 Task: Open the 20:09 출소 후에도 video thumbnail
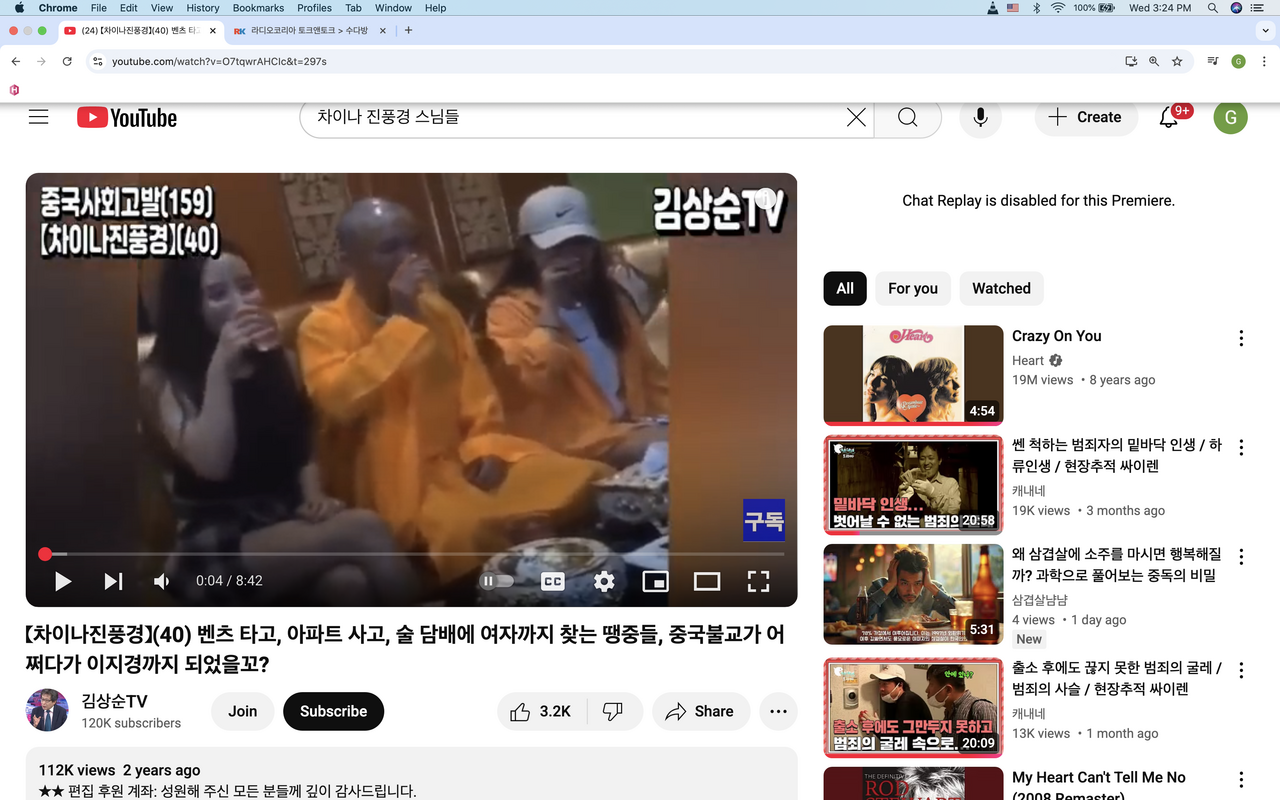[913, 707]
